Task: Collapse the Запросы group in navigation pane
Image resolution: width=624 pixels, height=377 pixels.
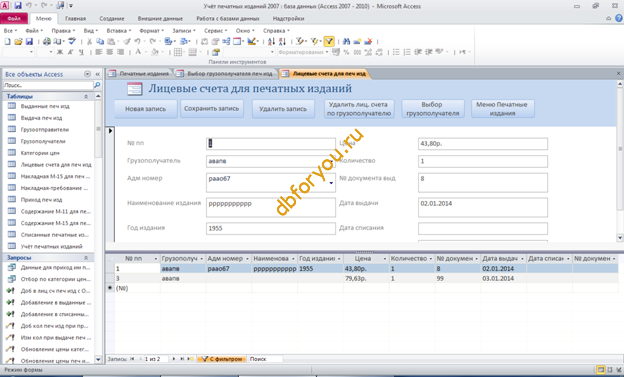Action: tap(86, 258)
